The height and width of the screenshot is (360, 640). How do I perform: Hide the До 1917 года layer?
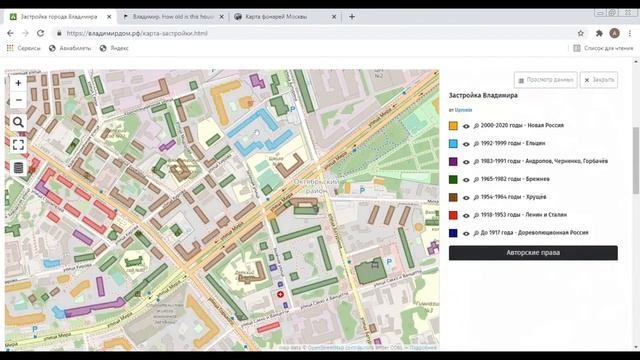[466, 233]
